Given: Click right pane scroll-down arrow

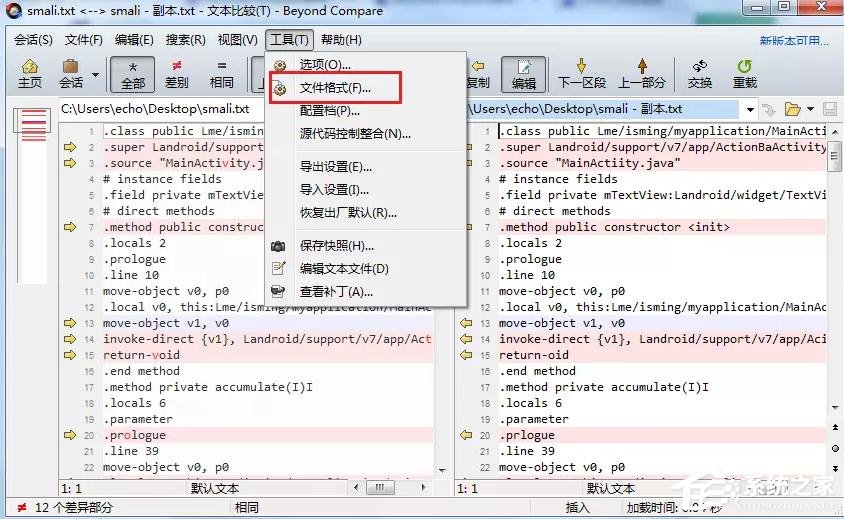Looking at the screenshot, I should 834,408.
